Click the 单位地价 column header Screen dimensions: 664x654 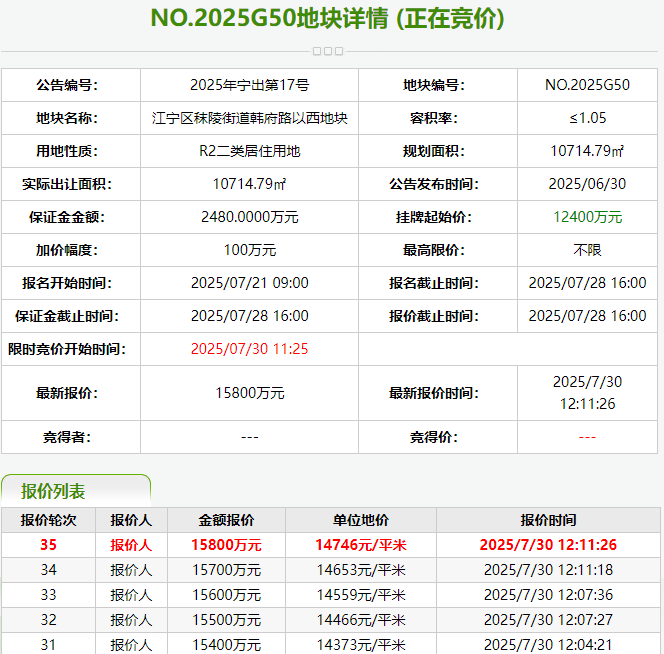(360, 520)
